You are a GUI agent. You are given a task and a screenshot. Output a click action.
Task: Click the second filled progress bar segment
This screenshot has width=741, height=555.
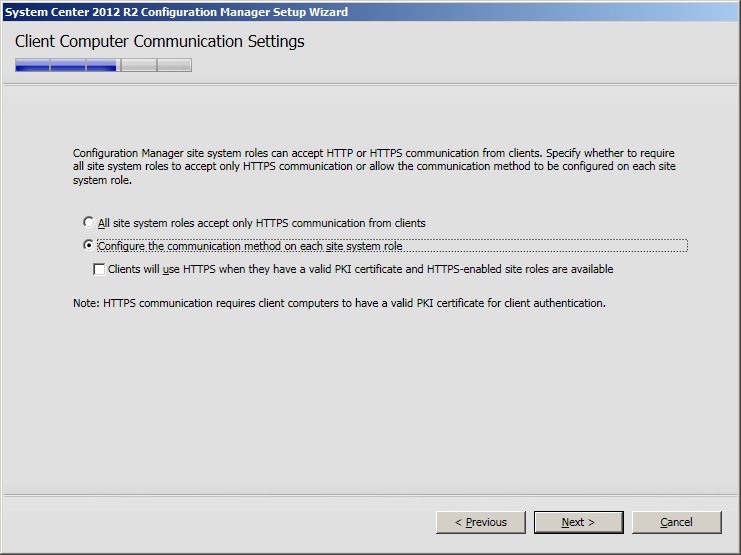pyautogui.click(x=67, y=66)
